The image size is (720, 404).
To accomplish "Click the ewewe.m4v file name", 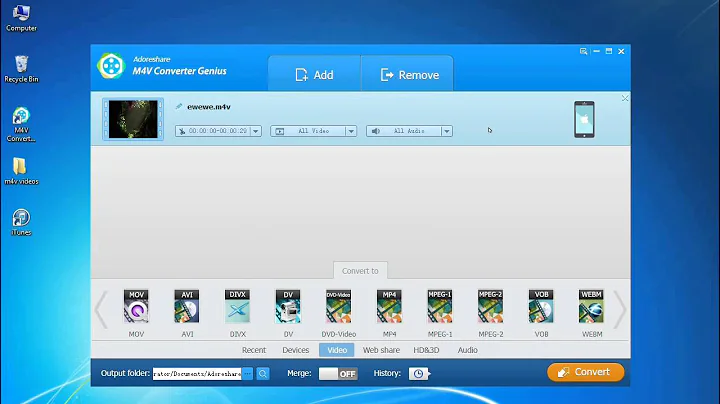I will pyautogui.click(x=209, y=107).
